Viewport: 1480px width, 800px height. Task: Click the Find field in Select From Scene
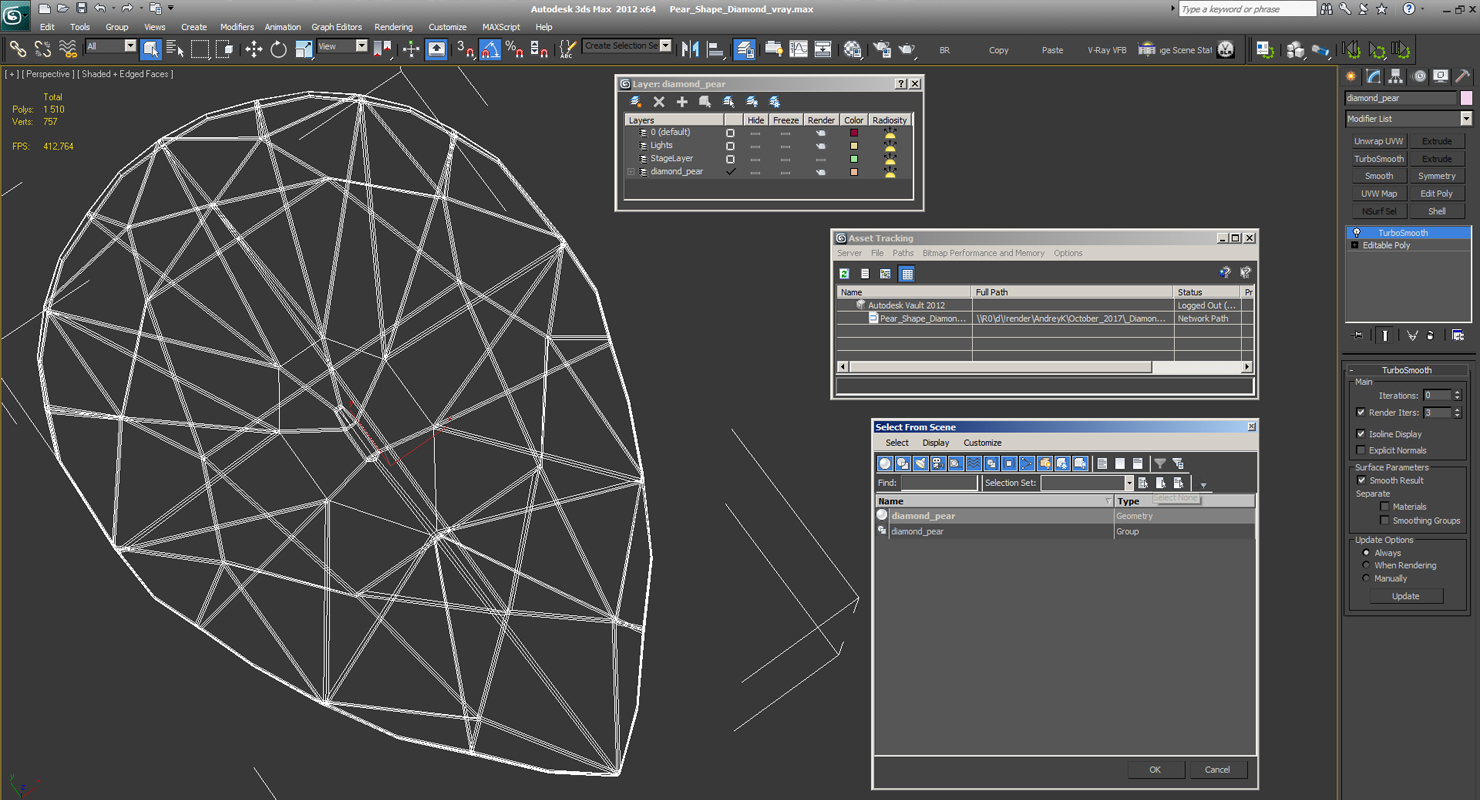tap(939, 483)
